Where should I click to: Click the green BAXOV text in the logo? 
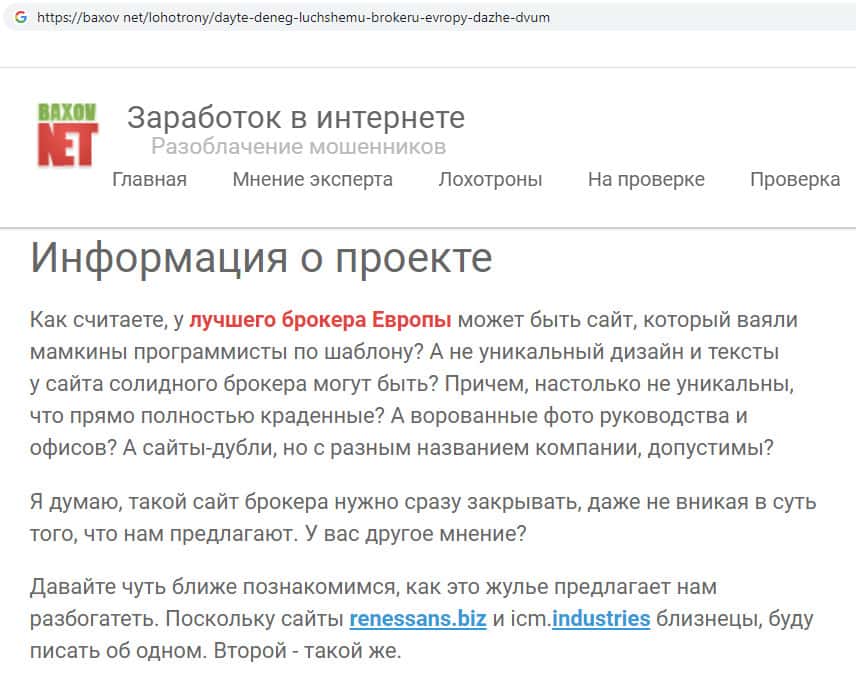tap(67, 113)
